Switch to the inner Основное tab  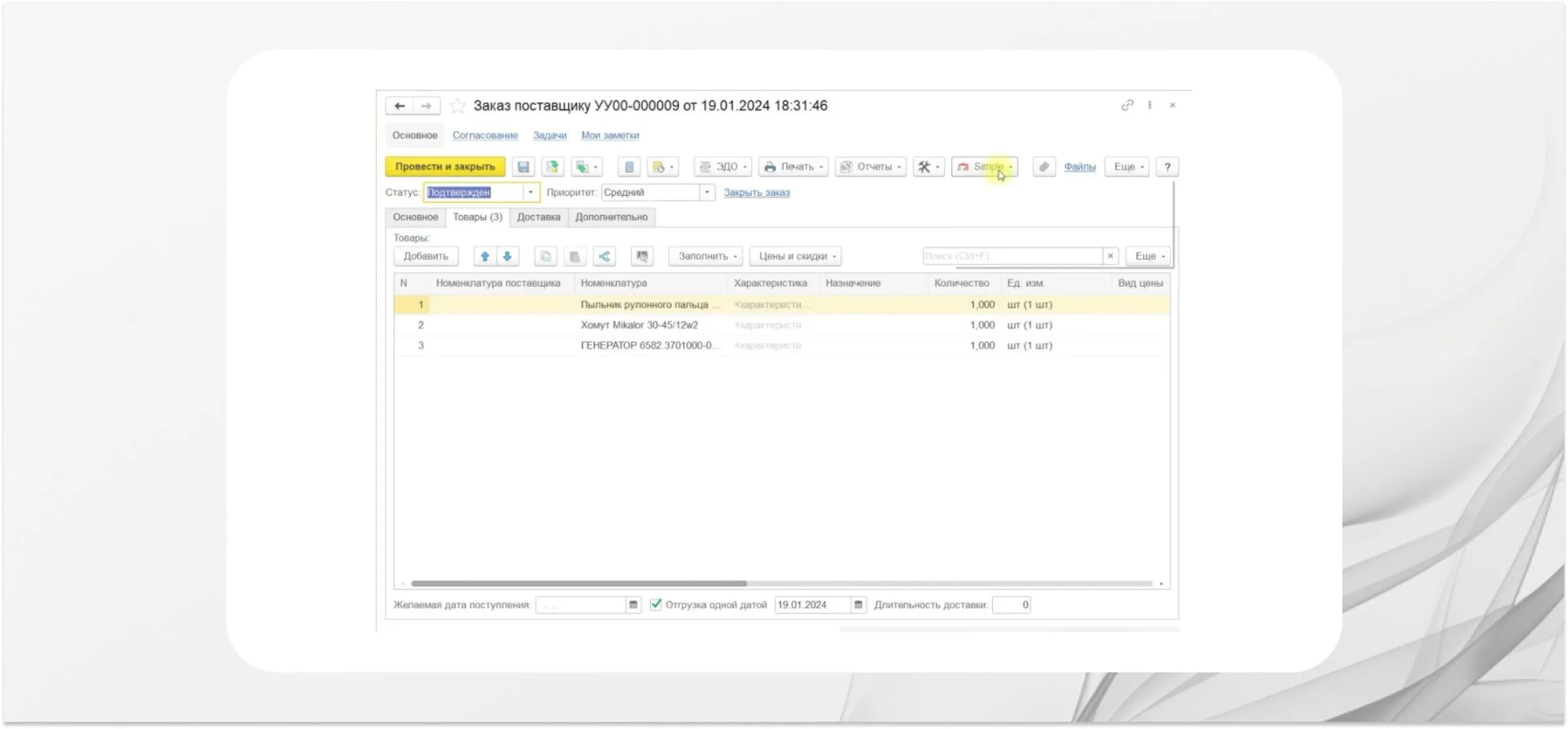[x=416, y=217]
